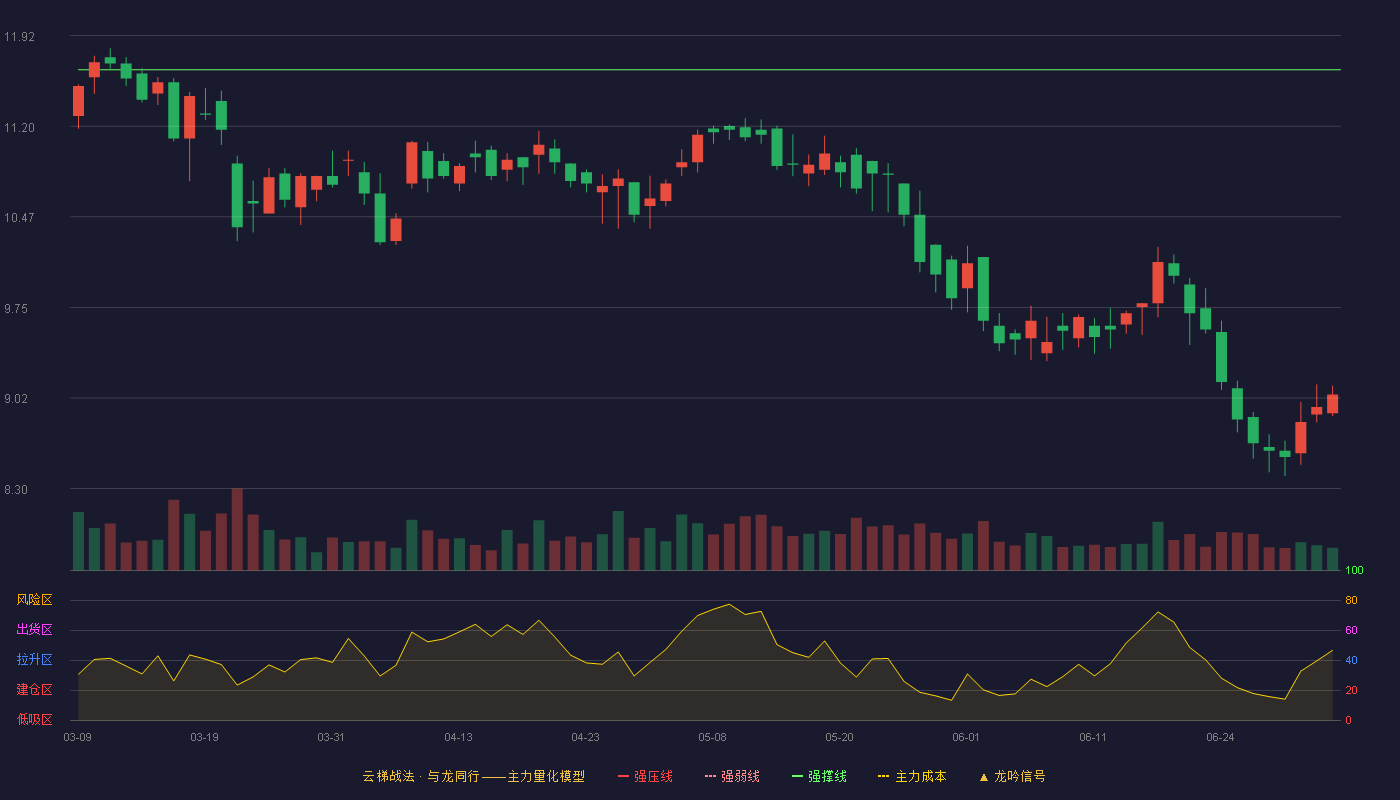The image size is (1400, 800).
Task: Toggle the 主力成本 legend item
Action: tap(912, 776)
